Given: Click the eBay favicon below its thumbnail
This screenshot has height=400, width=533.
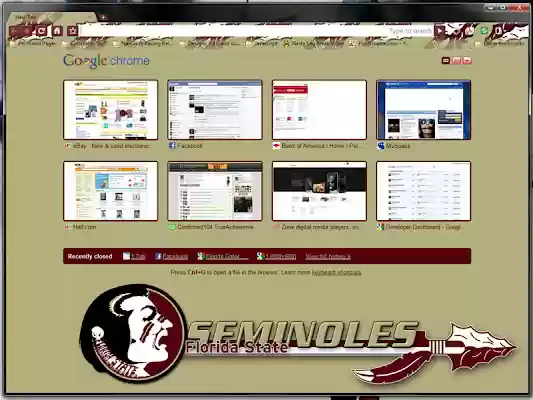Looking at the screenshot, I should (x=68, y=146).
